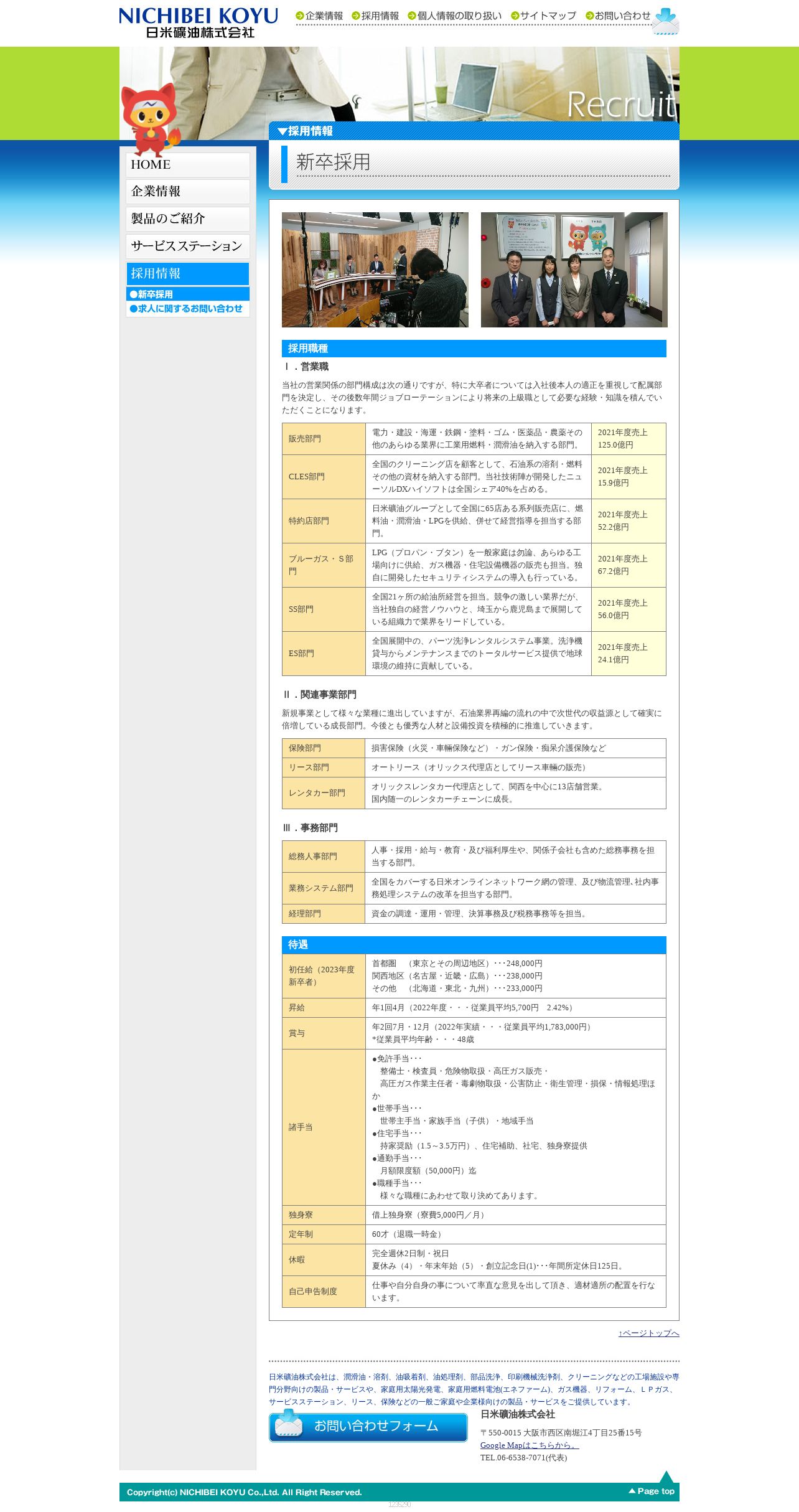Select 製品のご紹介 in the sidebar
This screenshot has width=799, height=1512.
[x=188, y=219]
